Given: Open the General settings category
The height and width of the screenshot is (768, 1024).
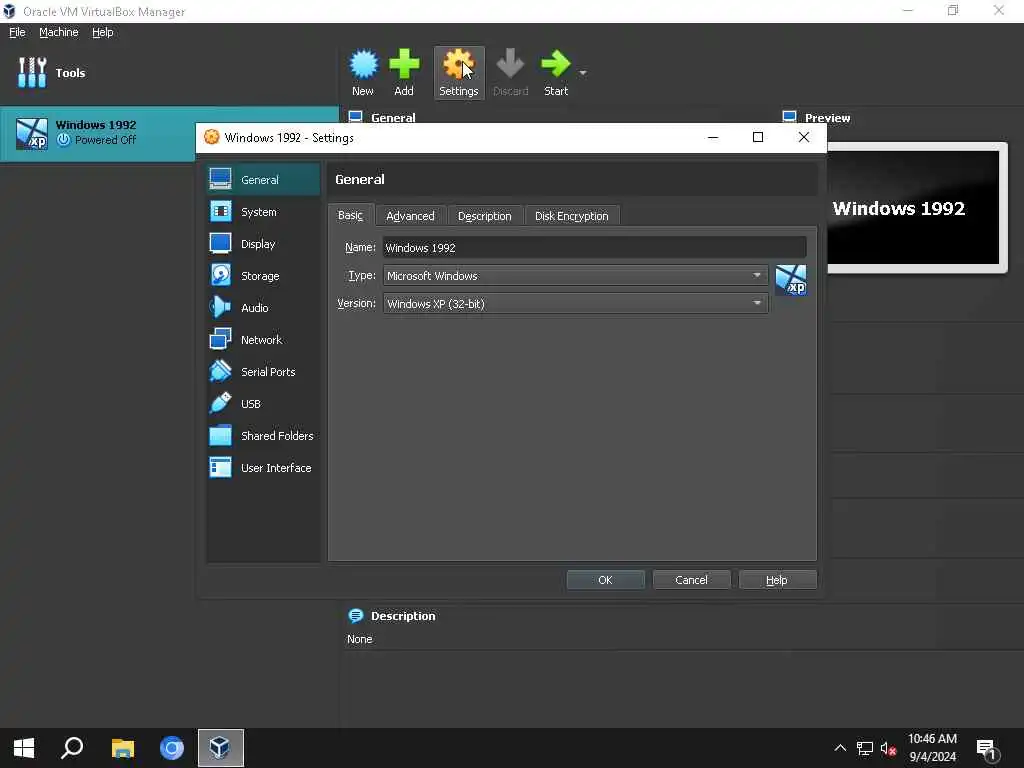Looking at the screenshot, I should [263, 180].
